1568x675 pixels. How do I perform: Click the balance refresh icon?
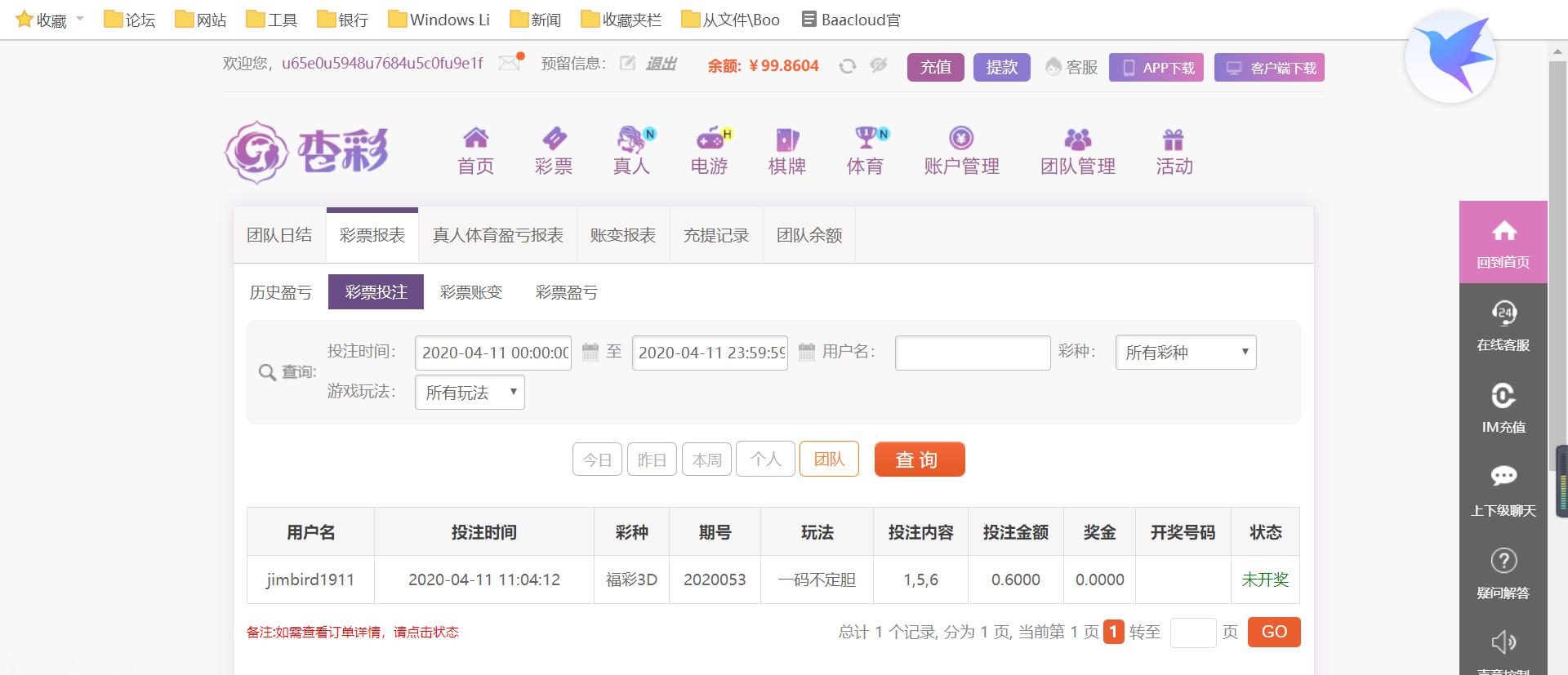coord(848,66)
